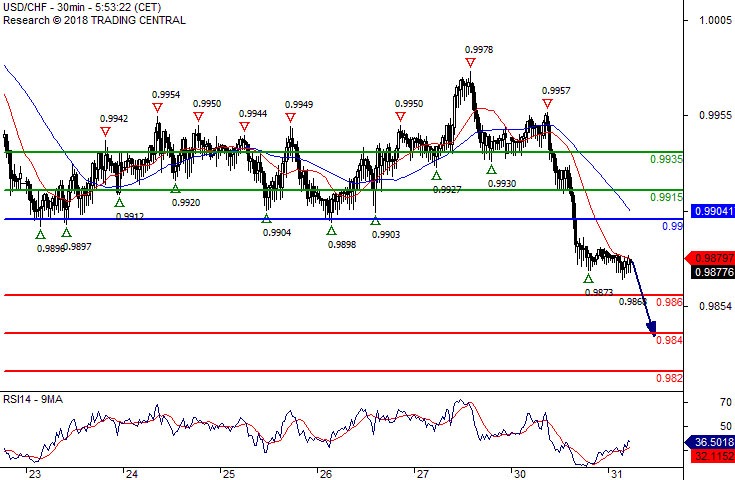Click the 1.0005 price axis label
This screenshot has height=480, width=735.
coord(715,20)
